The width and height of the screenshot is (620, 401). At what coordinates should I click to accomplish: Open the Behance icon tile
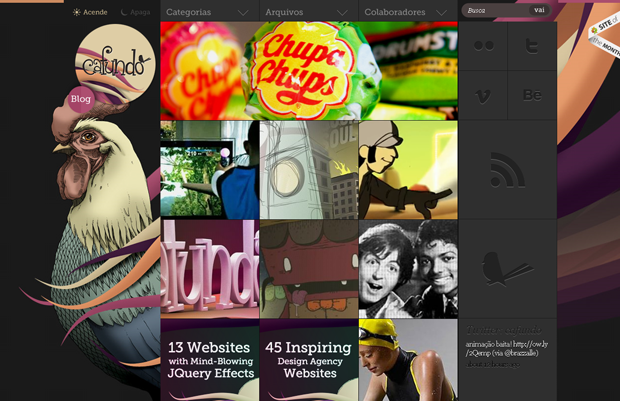coord(532,95)
